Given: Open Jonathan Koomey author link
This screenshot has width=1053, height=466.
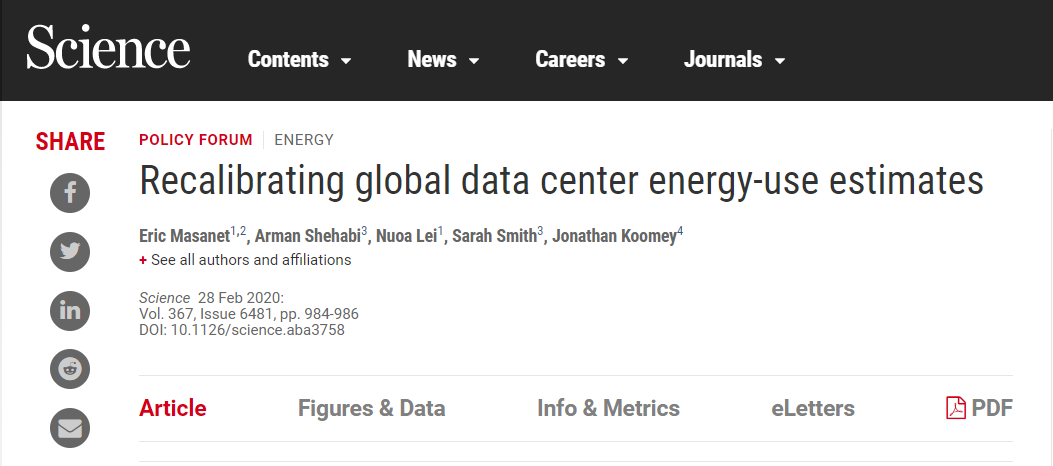Looking at the screenshot, I should point(616,236).
